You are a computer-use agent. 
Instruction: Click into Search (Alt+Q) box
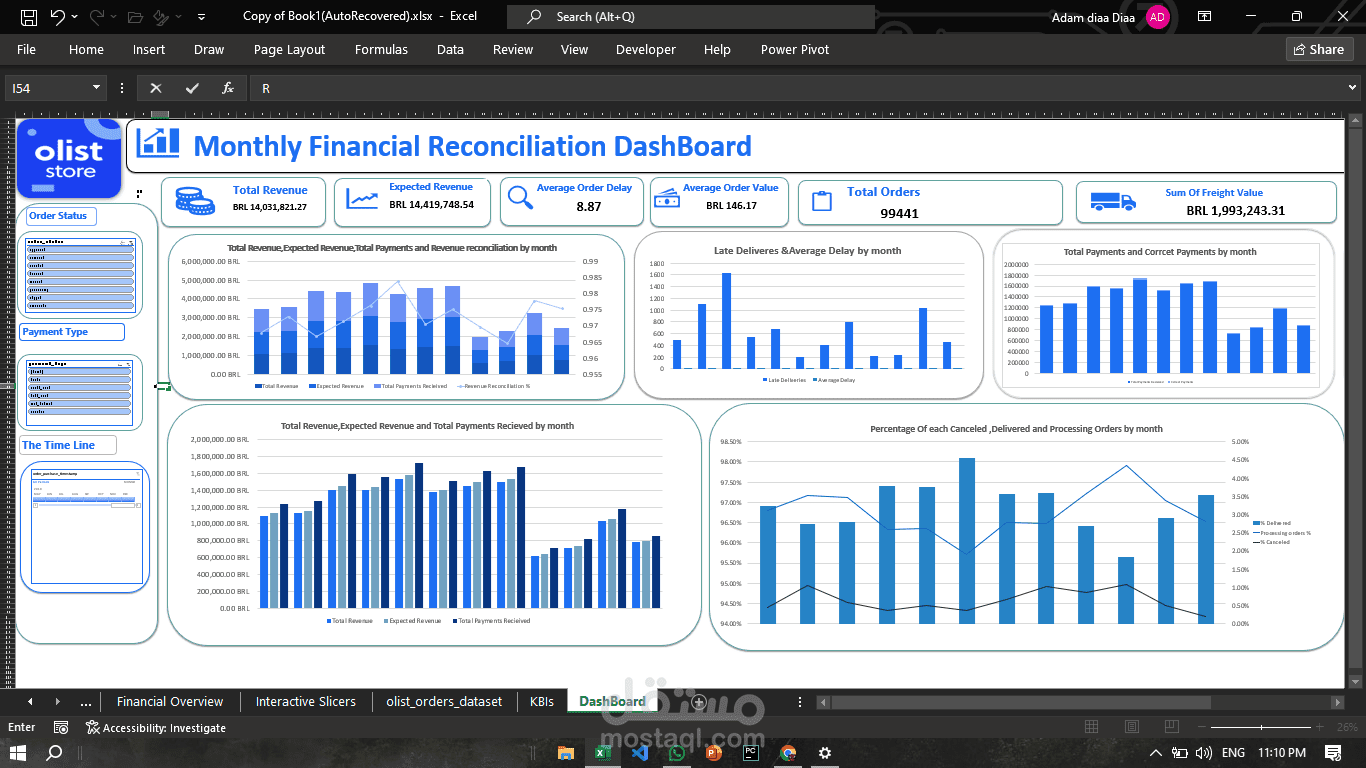[690, 17]
